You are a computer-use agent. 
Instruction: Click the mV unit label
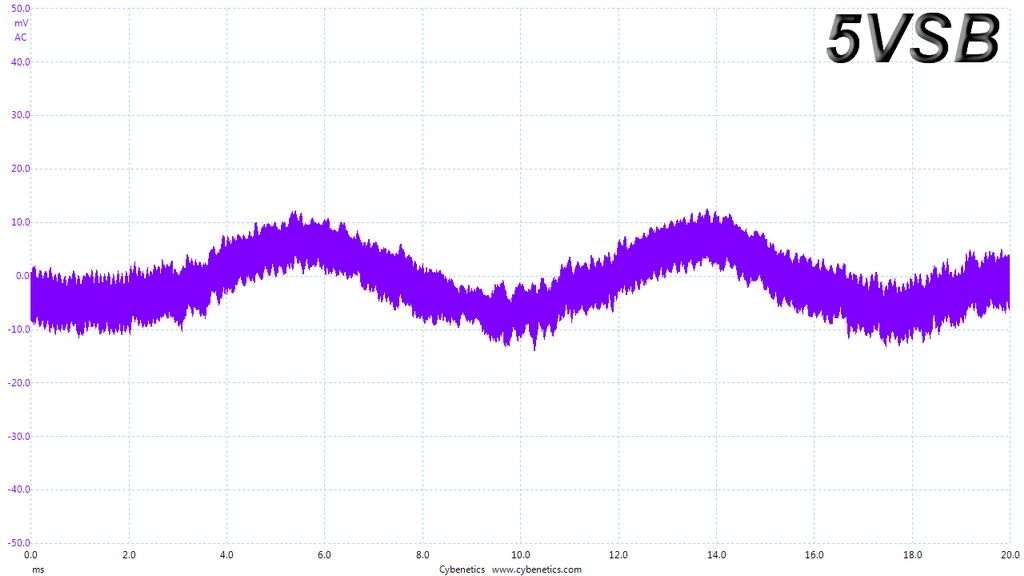pos(21,23)
